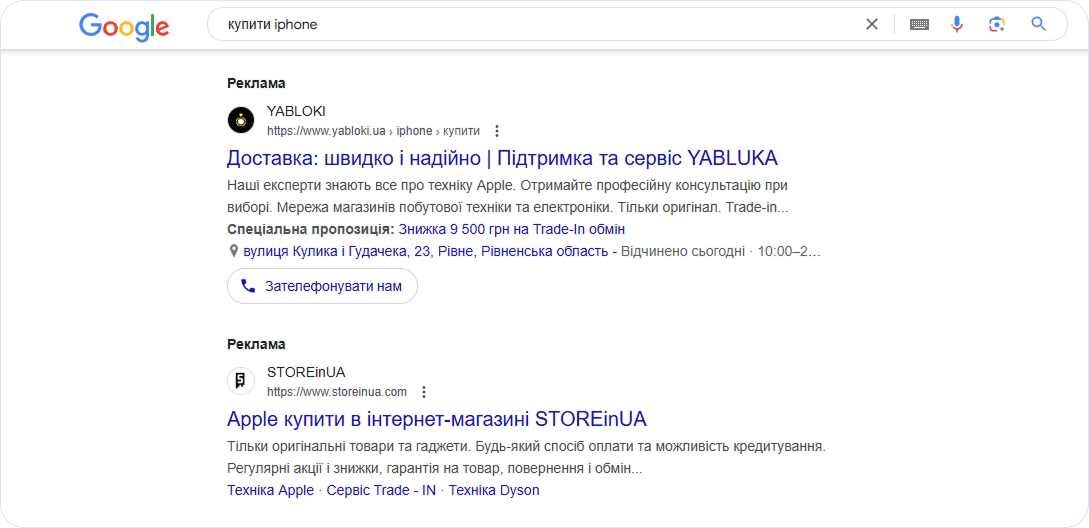This screenshot has width=1089, height=528.
Task: Go to the Google homepage logo
Action: (124, 26)
